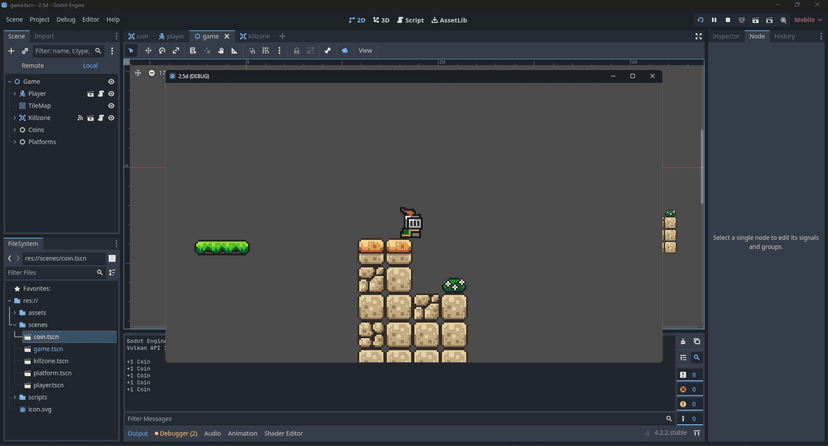Toggle distraction-free mode icon
This screenshot has height=446, width=828.
click(x=699, y=36)
